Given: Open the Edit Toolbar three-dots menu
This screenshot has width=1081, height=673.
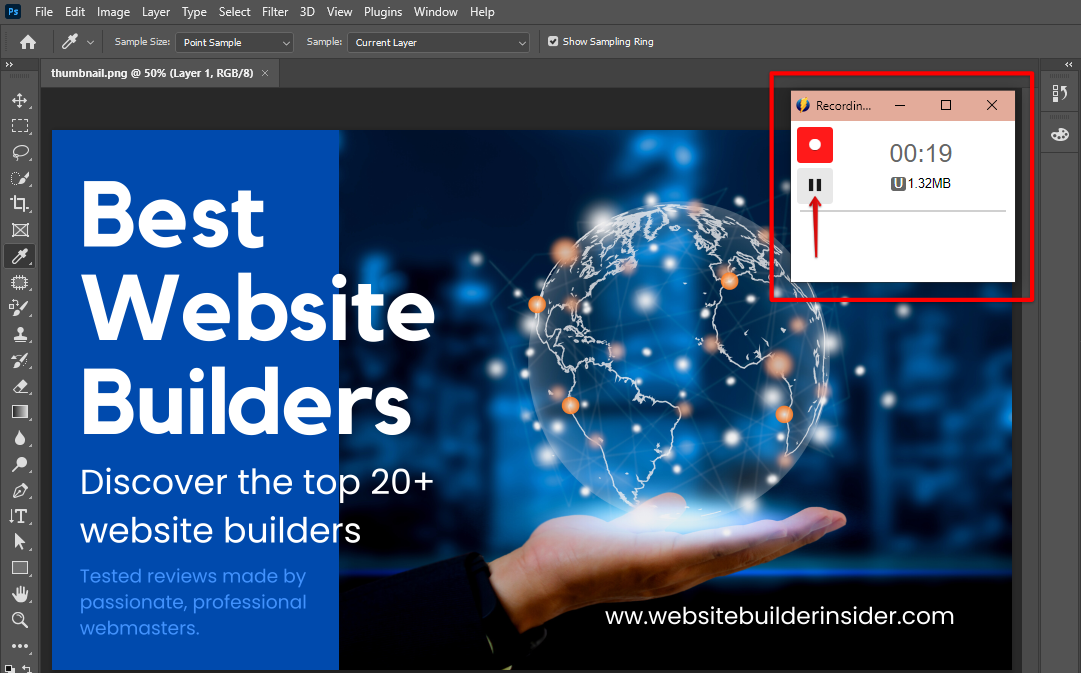Looking at the screenshot, I should tap(20, 646).
